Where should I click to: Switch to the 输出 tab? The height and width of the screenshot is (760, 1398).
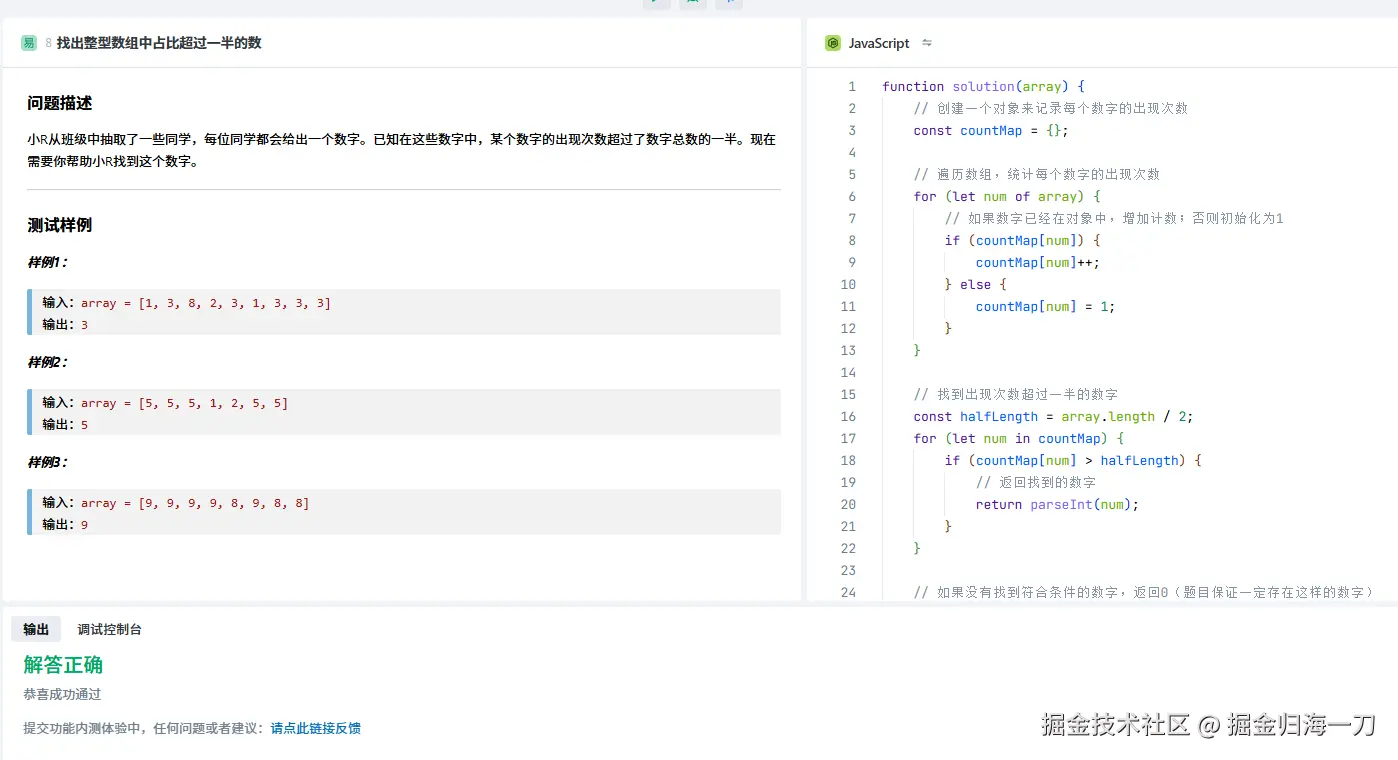(x=36, y=629)
